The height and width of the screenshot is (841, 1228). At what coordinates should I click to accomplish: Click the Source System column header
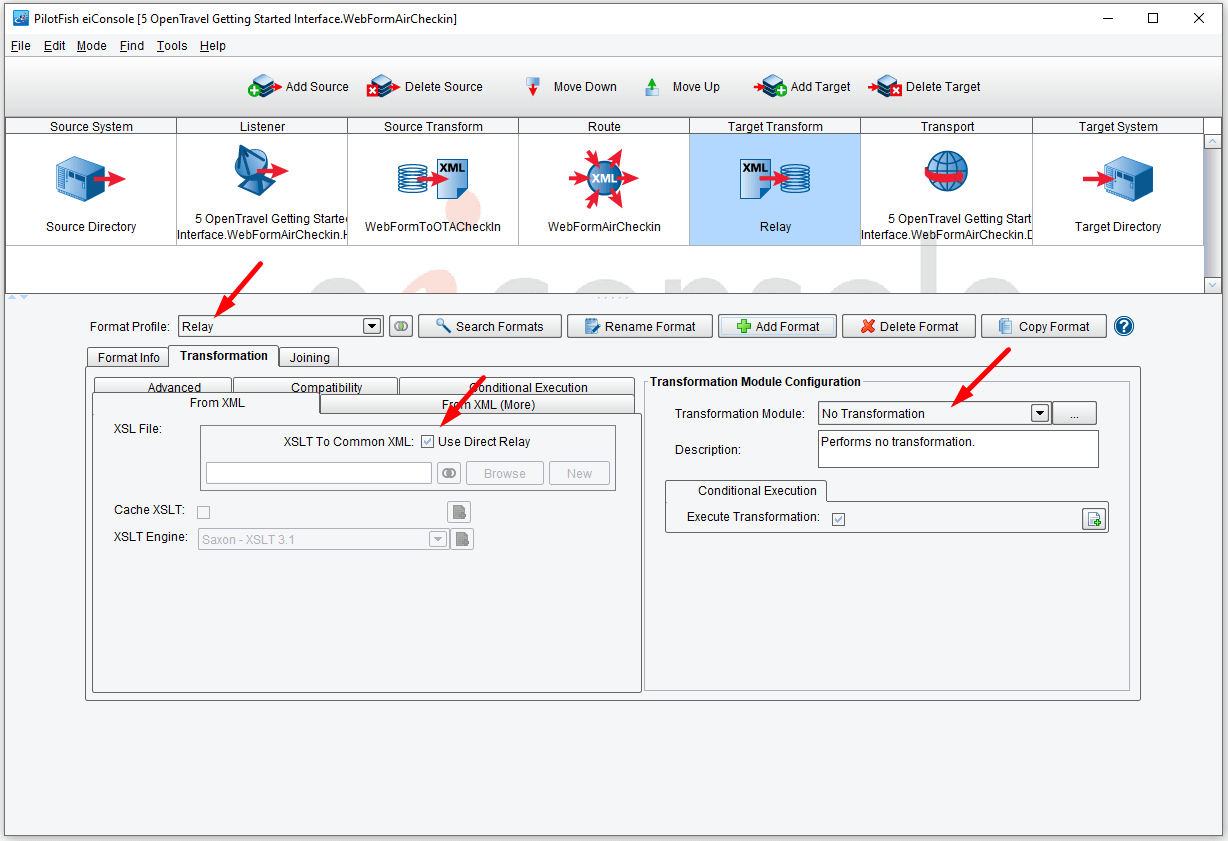click(x=91, y=126)
